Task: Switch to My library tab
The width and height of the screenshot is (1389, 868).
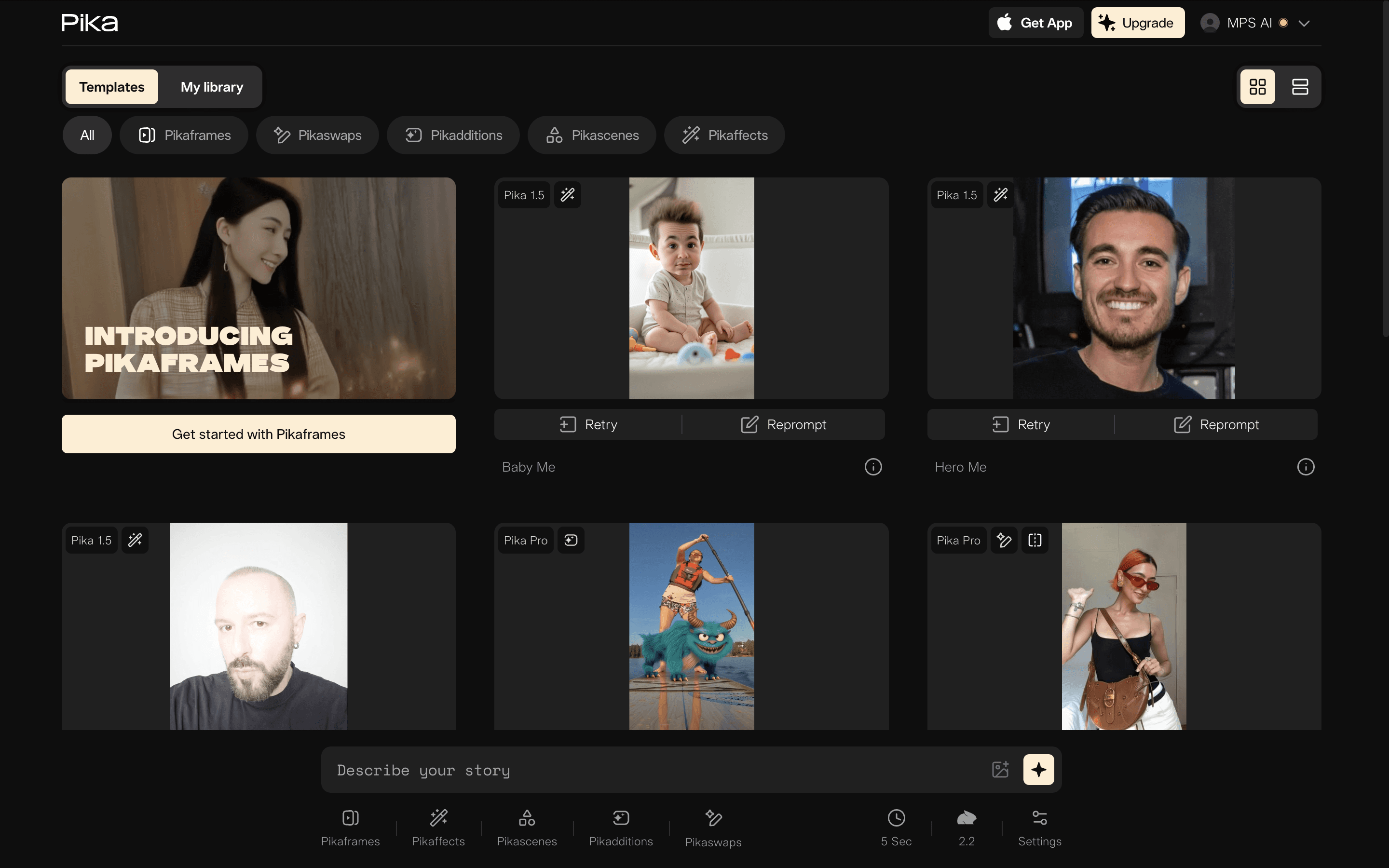Action: 212,87
